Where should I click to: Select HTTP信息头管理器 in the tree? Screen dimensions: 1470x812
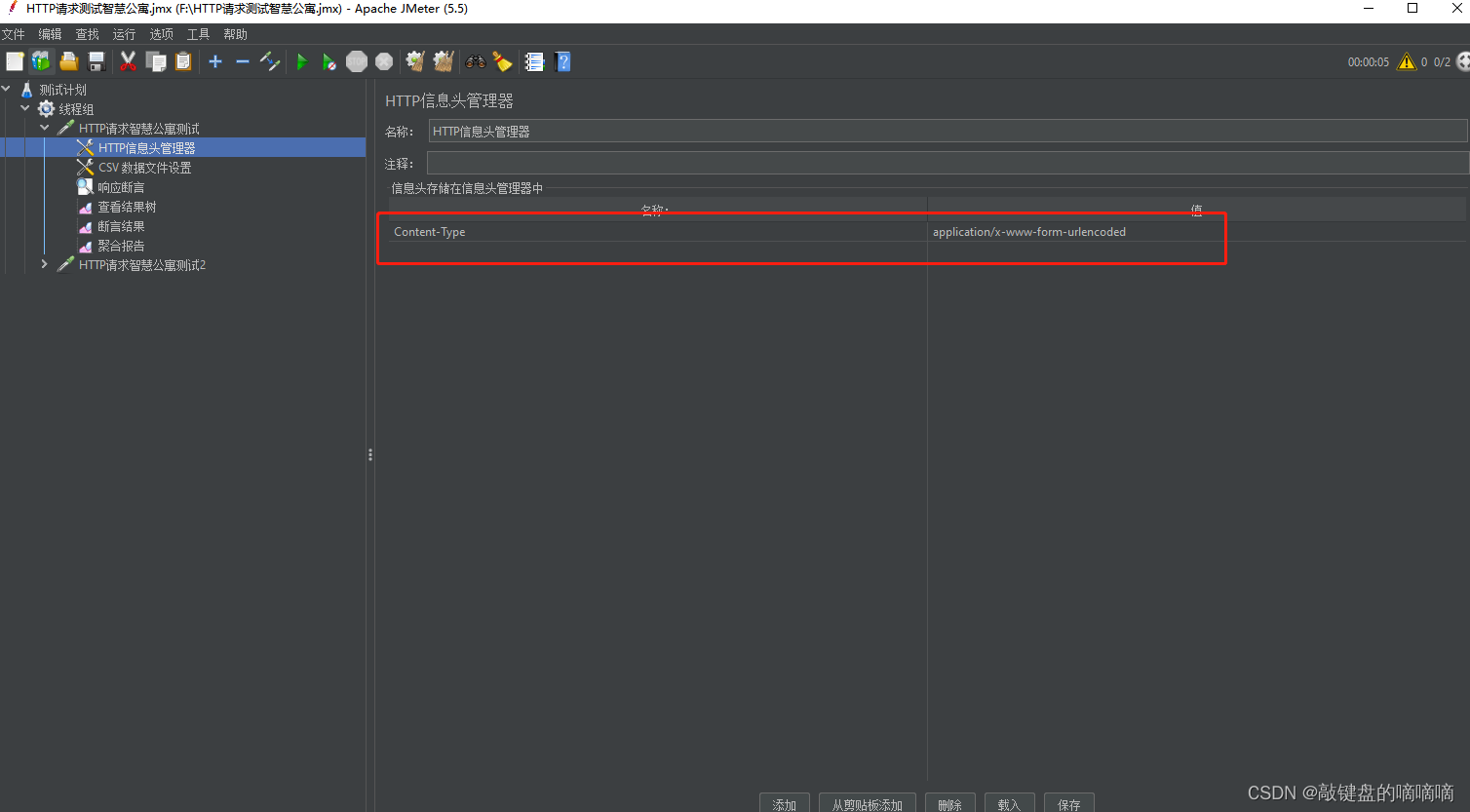pyautogui.click(x=146, y=148)
